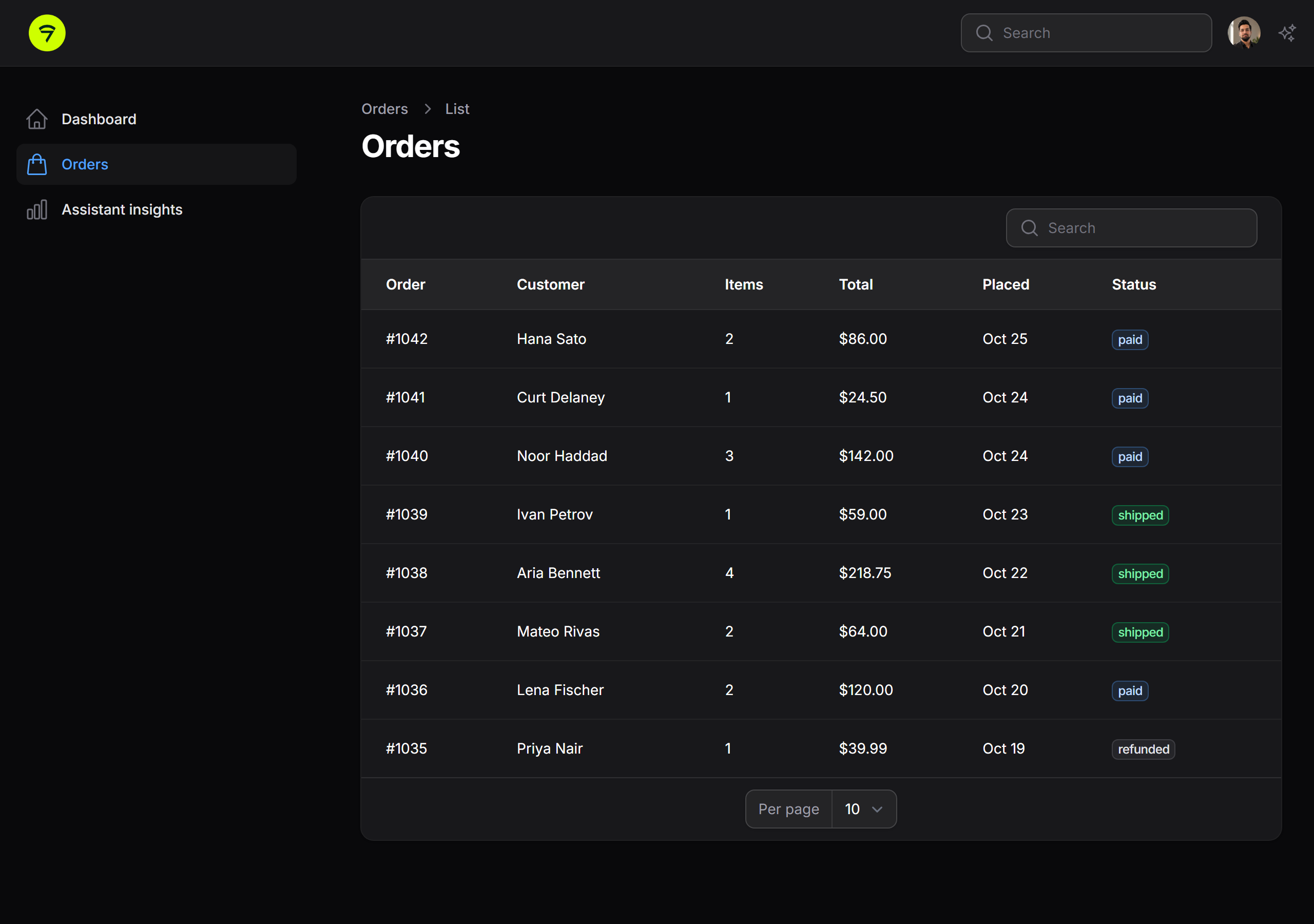Click the global search magnifier icon

(984, 33)
